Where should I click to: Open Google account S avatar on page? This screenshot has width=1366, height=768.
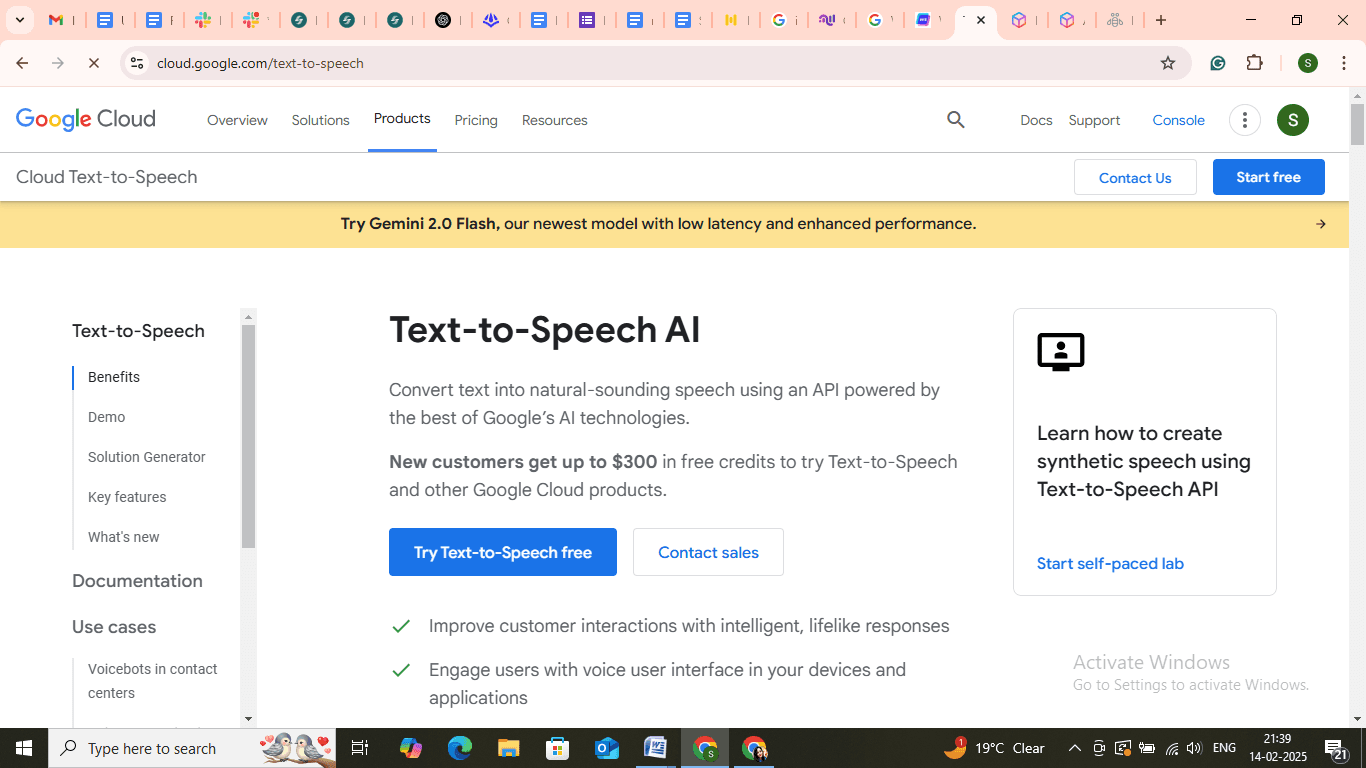[1293, 120]
